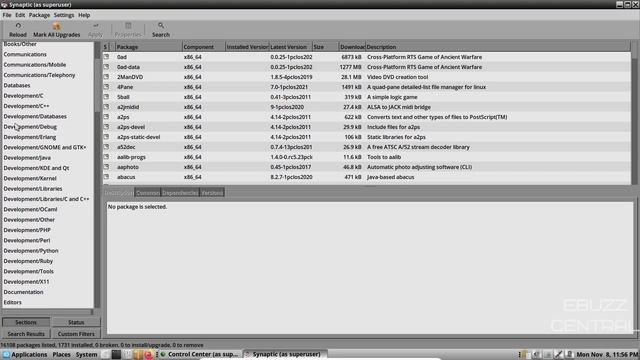640x360 pixels.
Task: Select the Communications section
Action: (25, 54)
